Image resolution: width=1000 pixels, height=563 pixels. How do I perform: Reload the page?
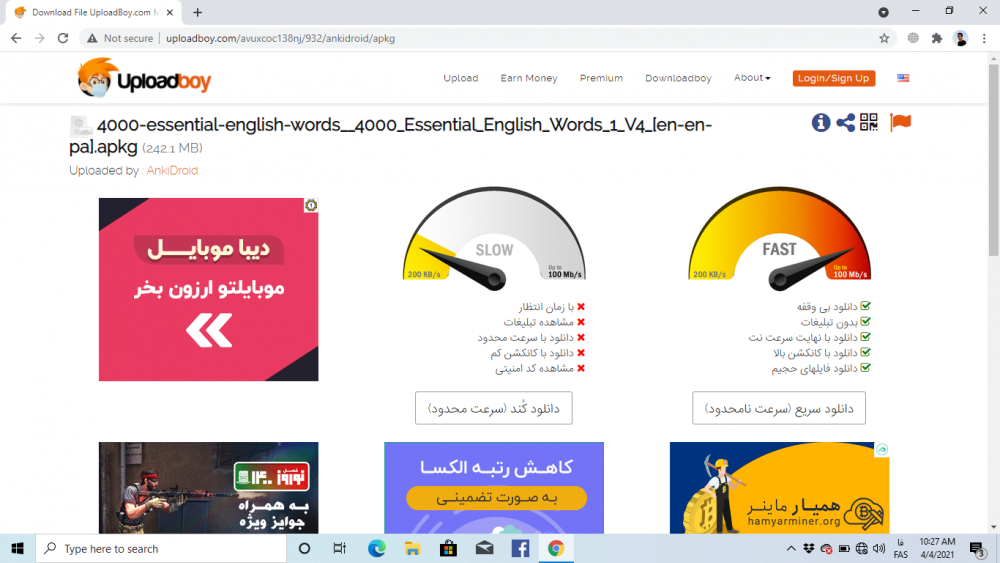[62, 38]
